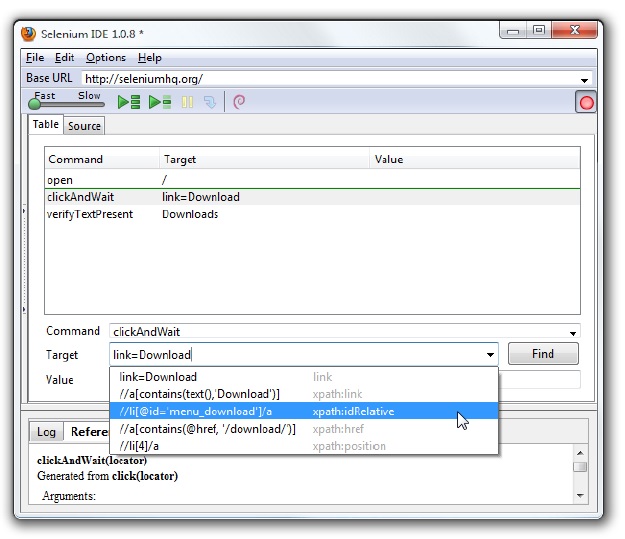Switch to the Source tab
625x539 pixels.
coord(84,126)
